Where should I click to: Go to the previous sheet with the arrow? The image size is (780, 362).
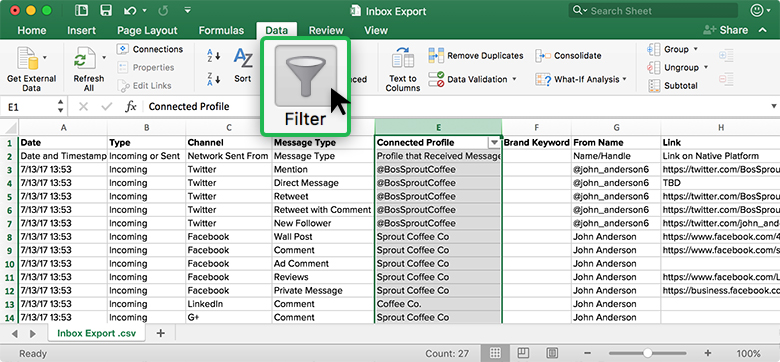(14, 334)
